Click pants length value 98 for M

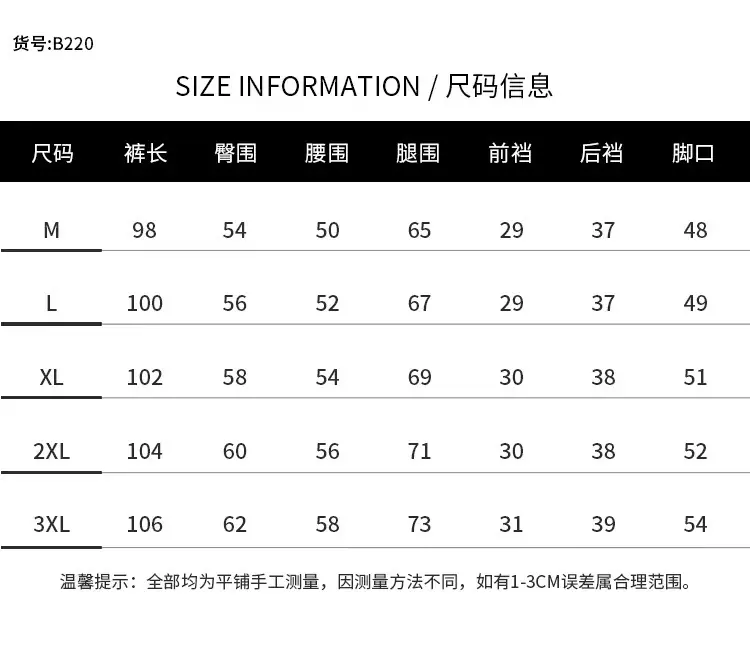(144, 231)
